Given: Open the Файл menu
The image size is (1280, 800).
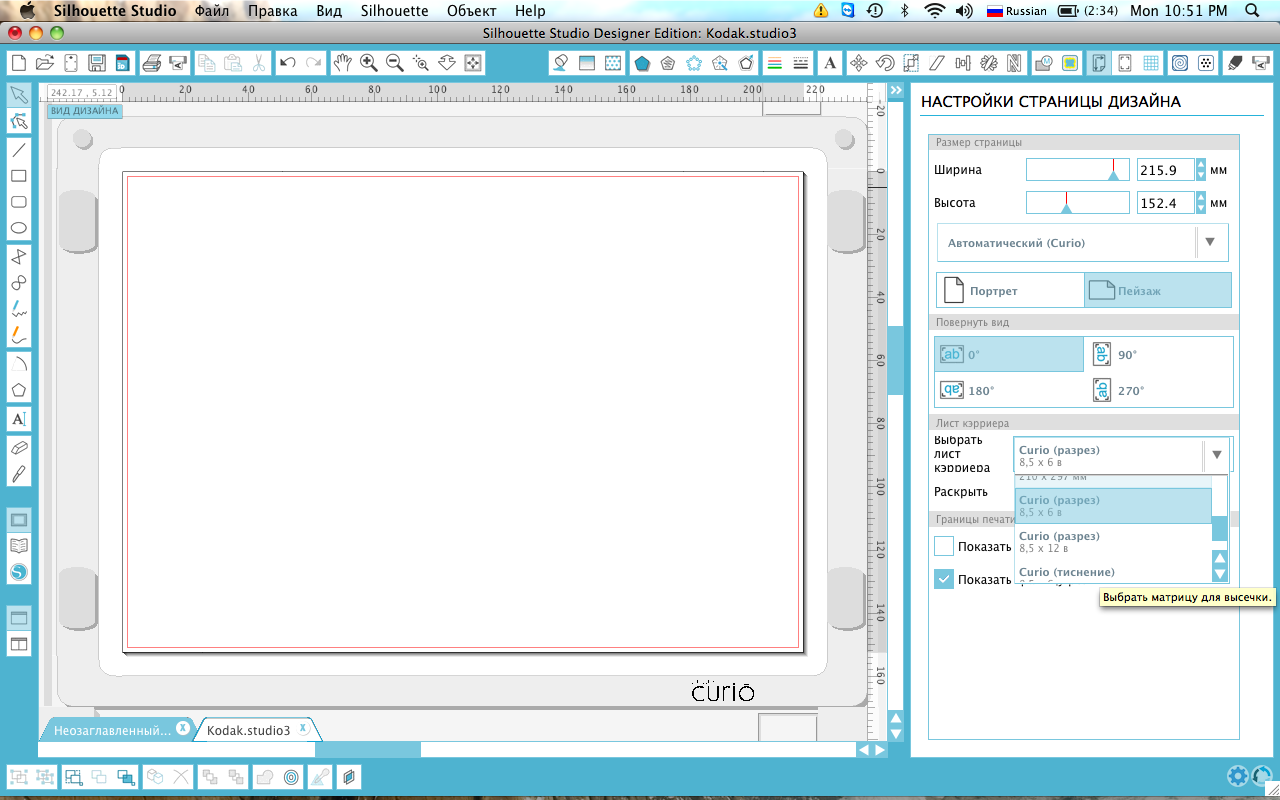Looking at the screenshot, I should (x=212, y=11).
